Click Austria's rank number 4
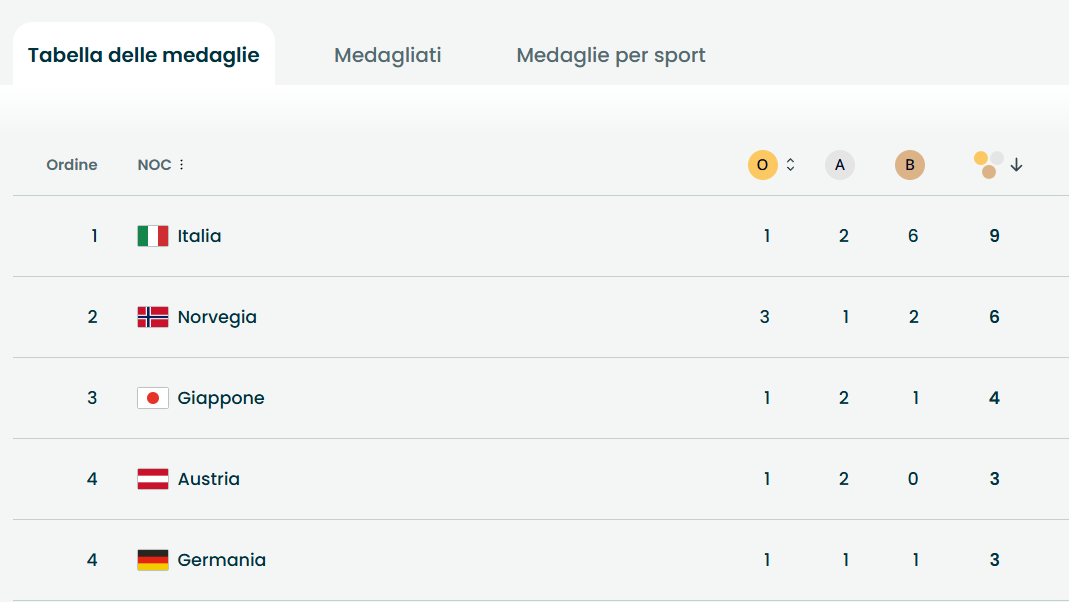1069x602 pixels. (92, 479)
